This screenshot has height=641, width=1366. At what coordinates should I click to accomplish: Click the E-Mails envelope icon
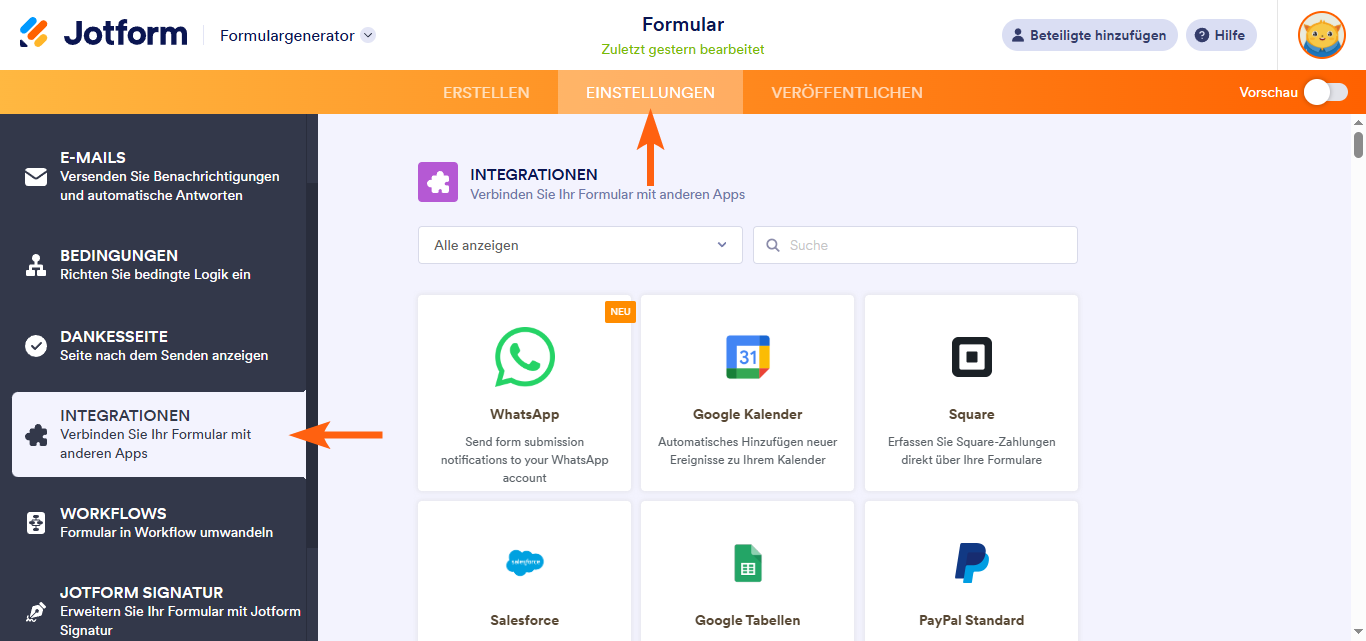click(36, 177)
